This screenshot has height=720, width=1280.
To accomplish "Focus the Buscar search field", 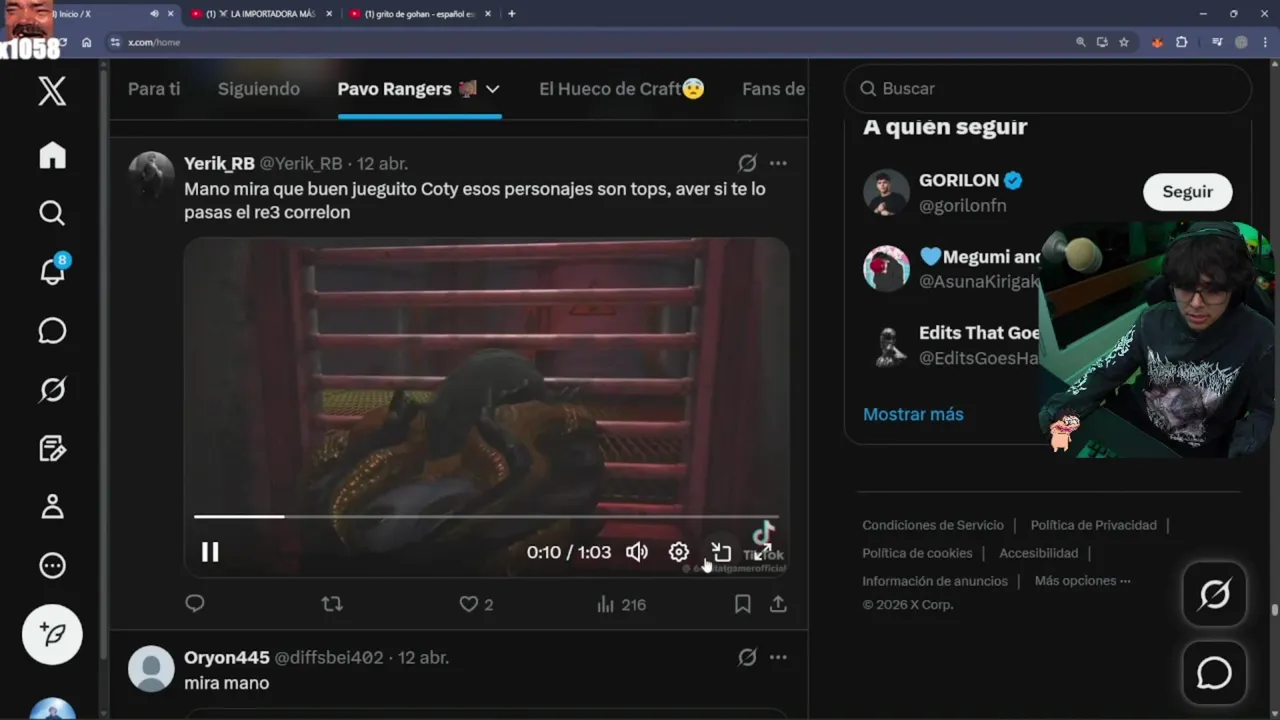I will click(1048, 89).
